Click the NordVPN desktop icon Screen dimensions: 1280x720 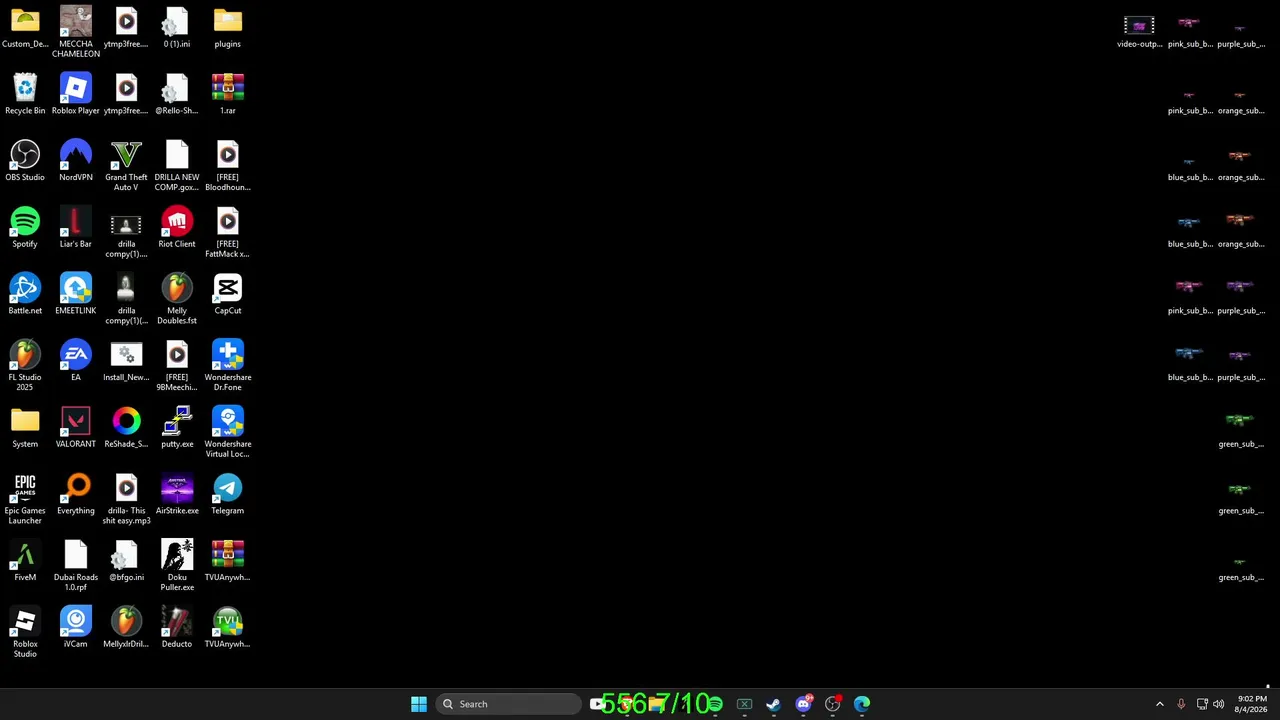tap(76, 161)
